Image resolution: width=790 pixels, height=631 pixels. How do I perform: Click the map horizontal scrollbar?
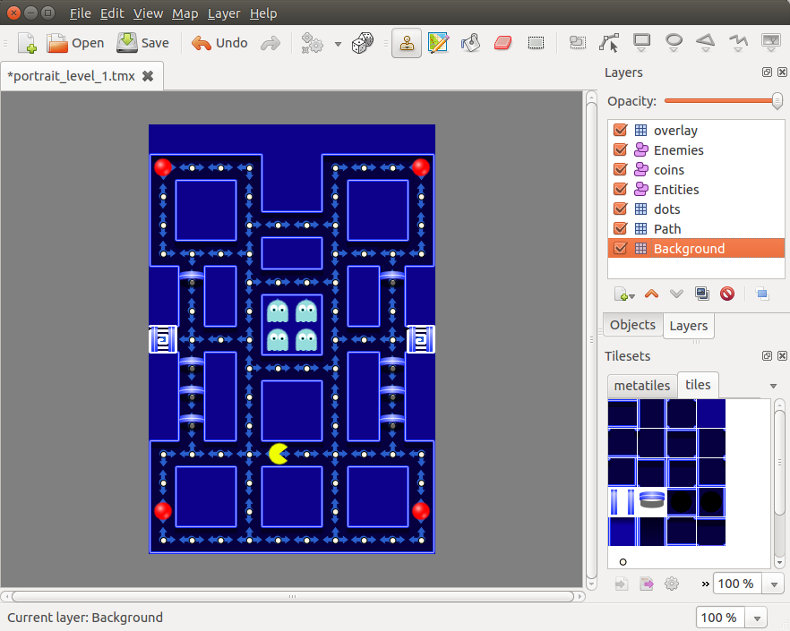[x=293, y=596]
